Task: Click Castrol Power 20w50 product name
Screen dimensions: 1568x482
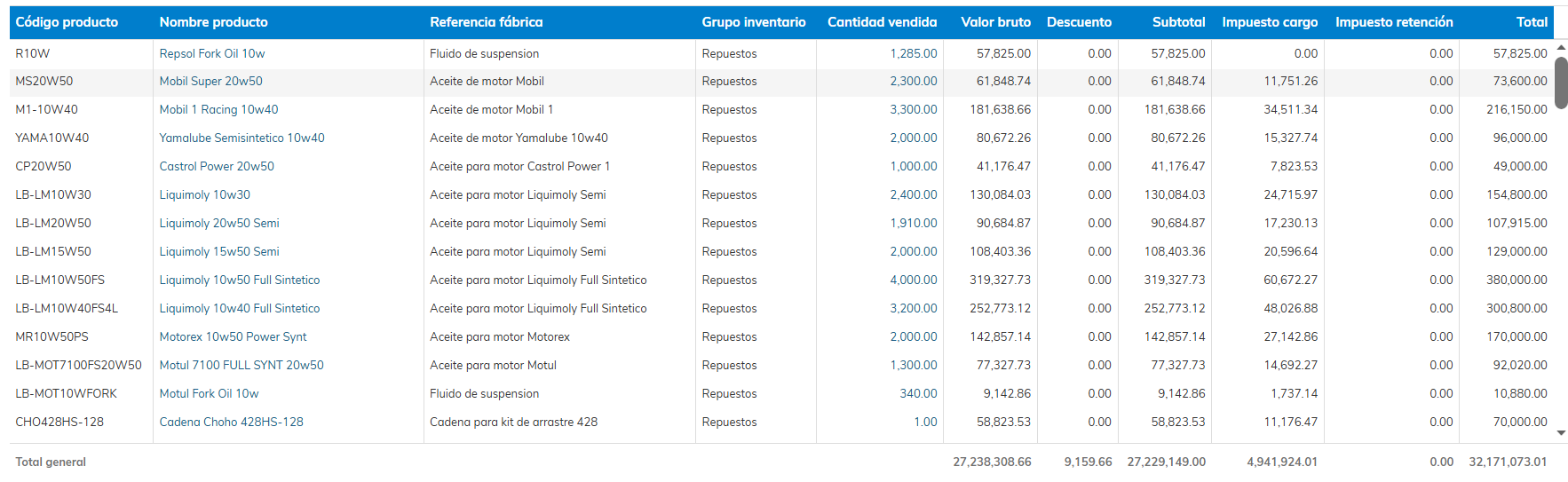Action: 217,166
